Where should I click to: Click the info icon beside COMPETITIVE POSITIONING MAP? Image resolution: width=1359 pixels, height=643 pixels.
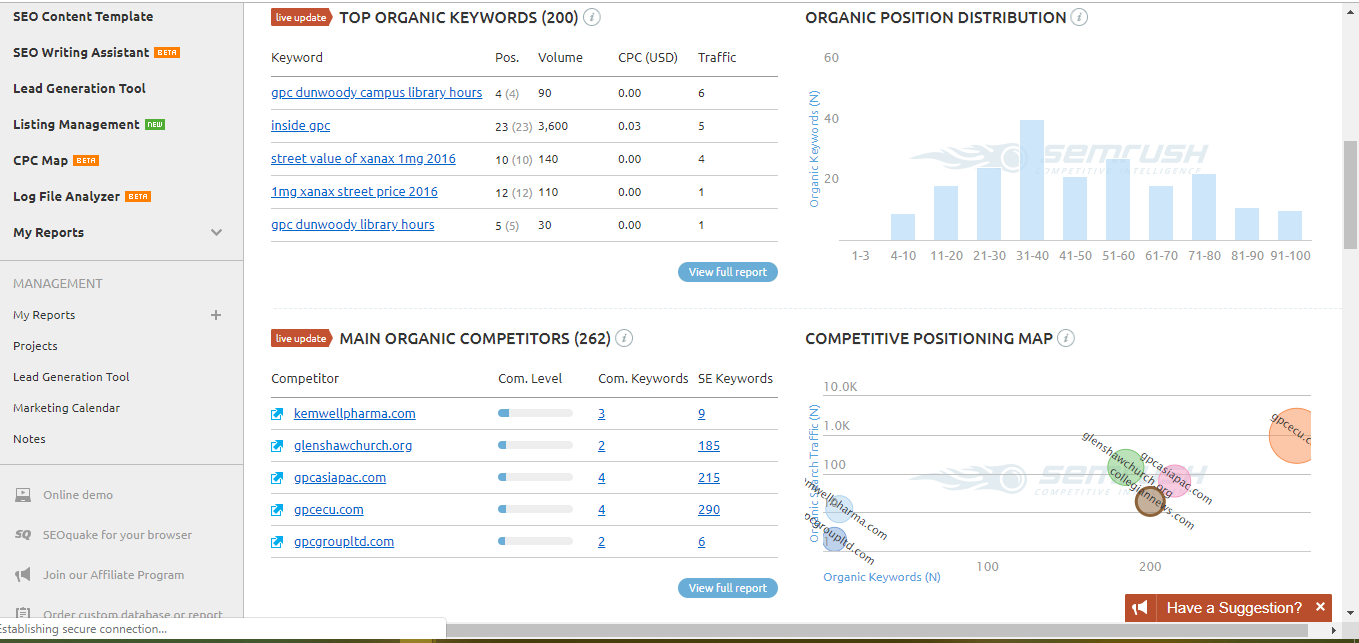click(x=1066, y=338)
